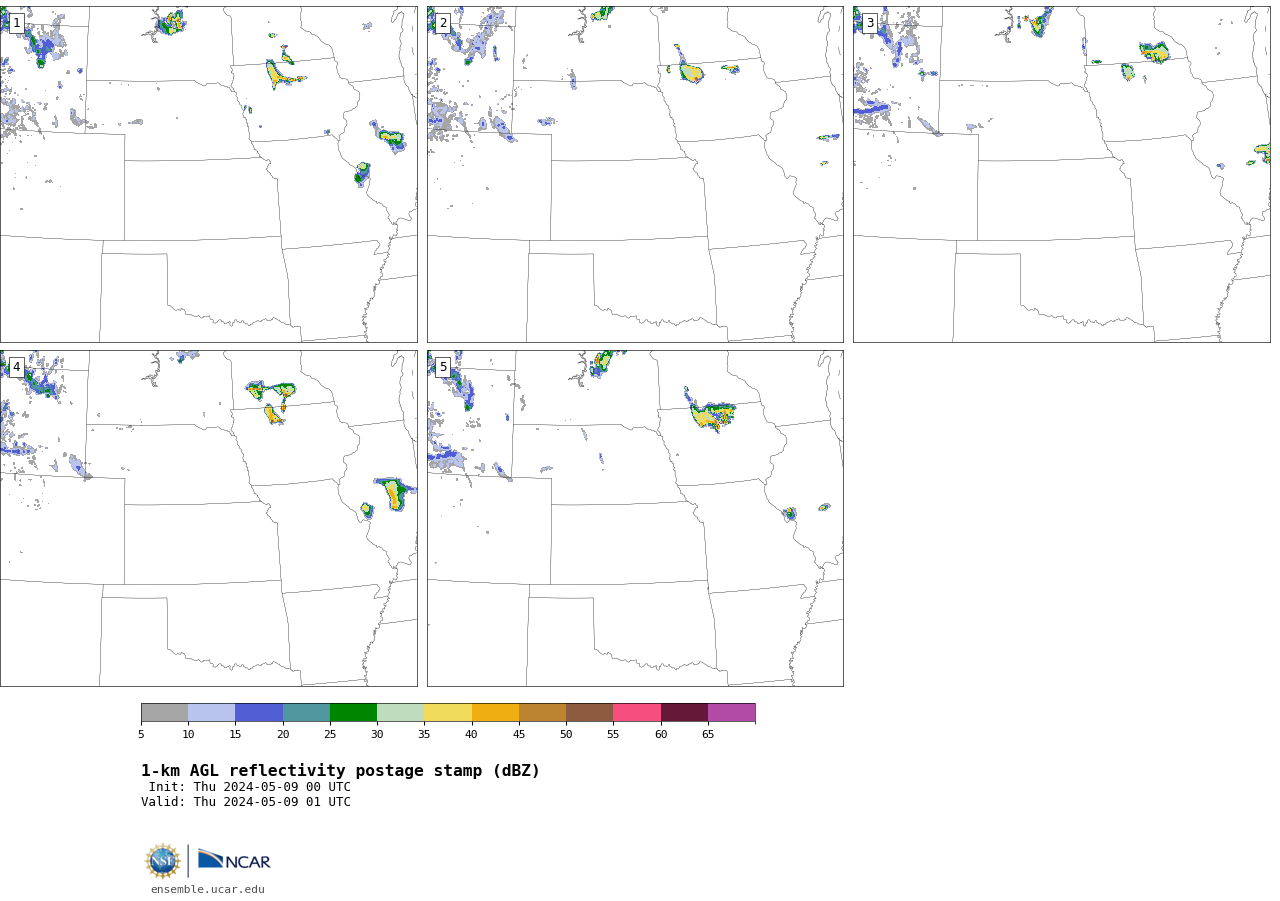Image resolution: width=1280 pixels, height=901 pixels.
Task: Click the blue 15-20 dBZ swatch
Action: click(259, 713)
